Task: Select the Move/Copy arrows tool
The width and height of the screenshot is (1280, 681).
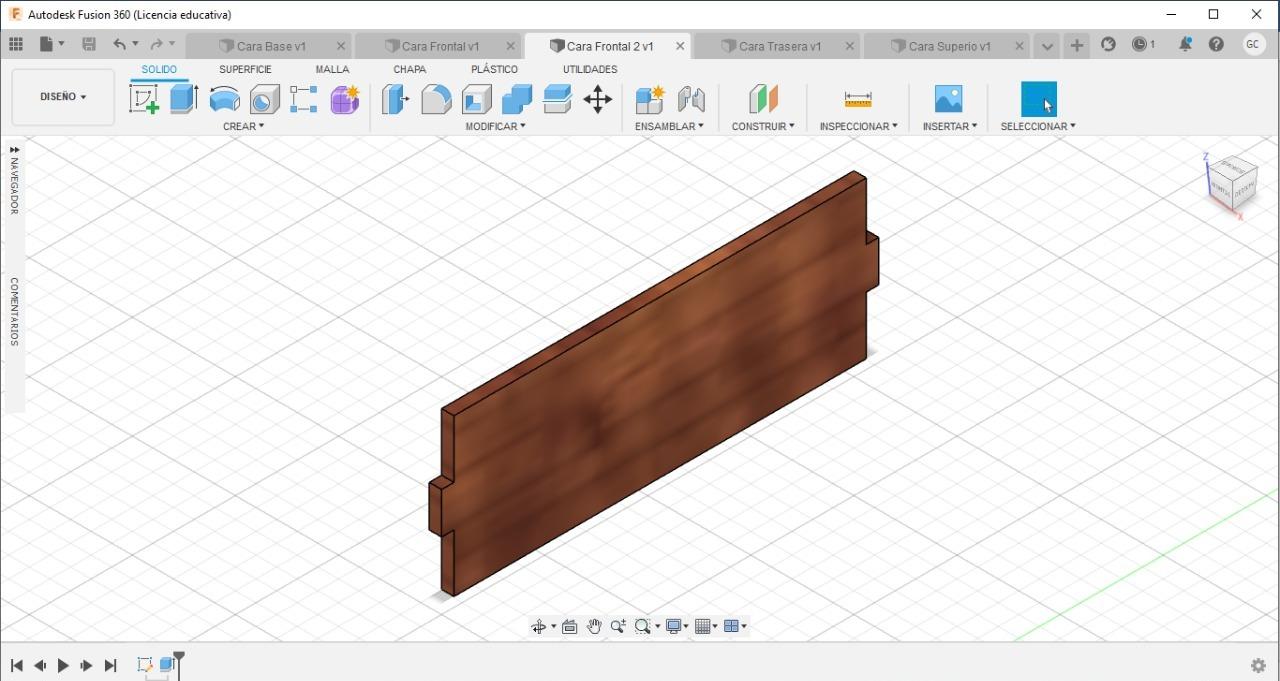Action: pyautogui.click(x=598, y=99)
